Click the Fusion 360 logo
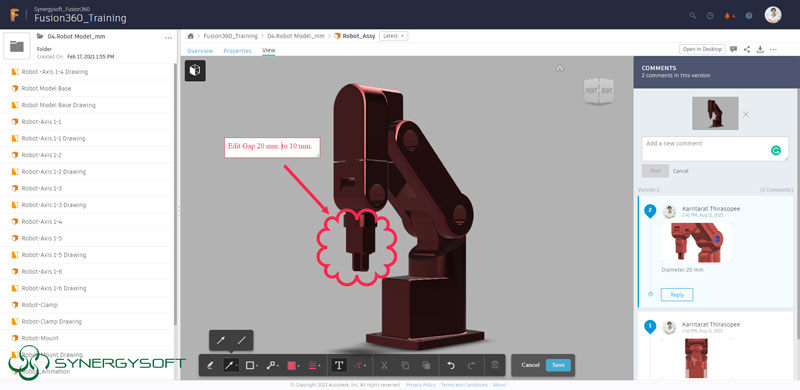800x390 pixels. point(15,15)
